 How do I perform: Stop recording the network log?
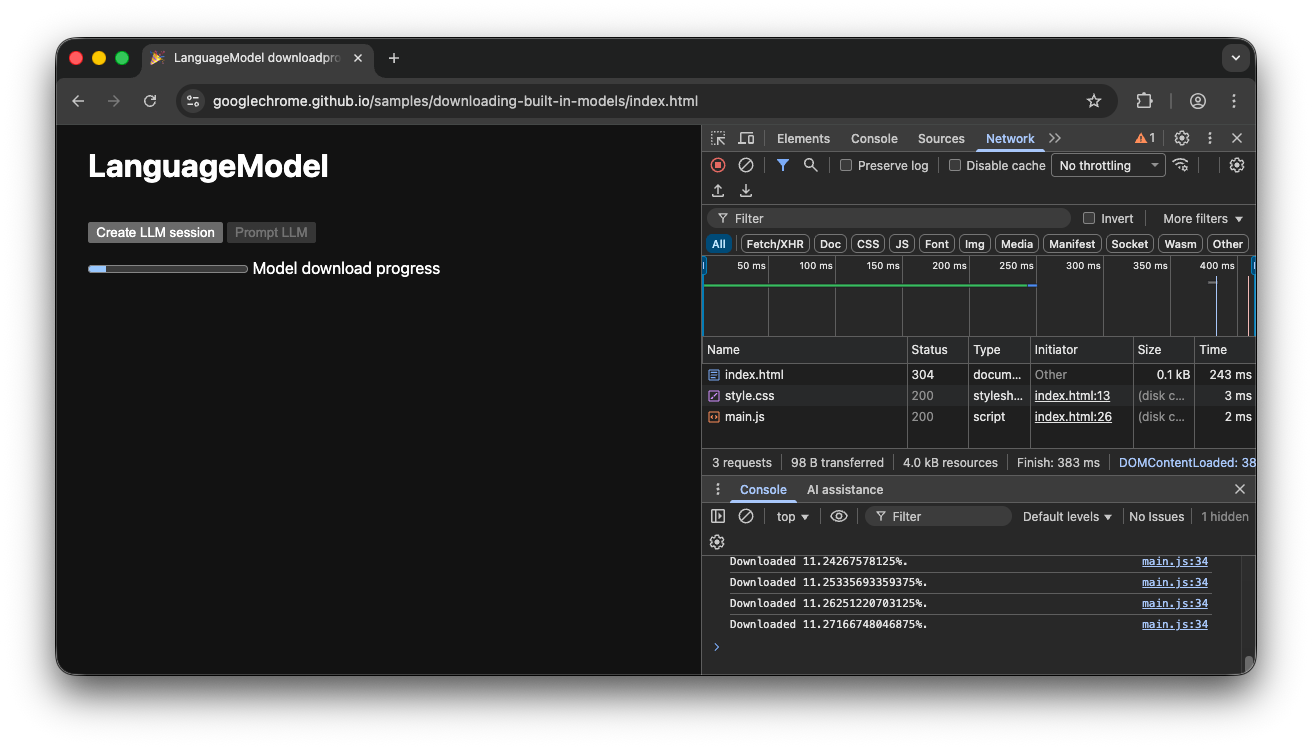[718, 166]
